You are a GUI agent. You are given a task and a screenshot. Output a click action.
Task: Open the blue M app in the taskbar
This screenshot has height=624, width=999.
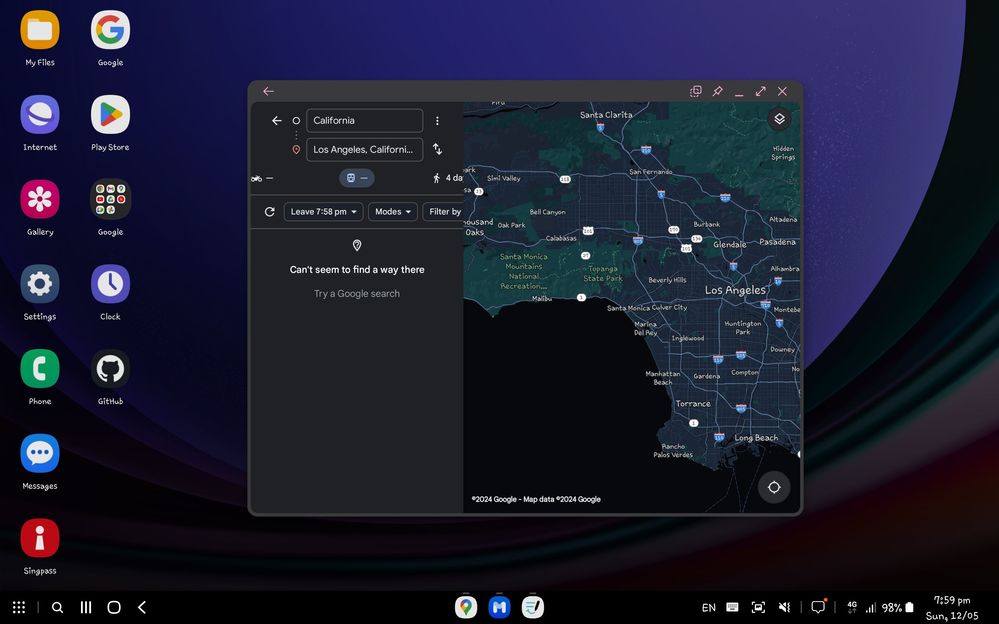click(x=500, y=607)
